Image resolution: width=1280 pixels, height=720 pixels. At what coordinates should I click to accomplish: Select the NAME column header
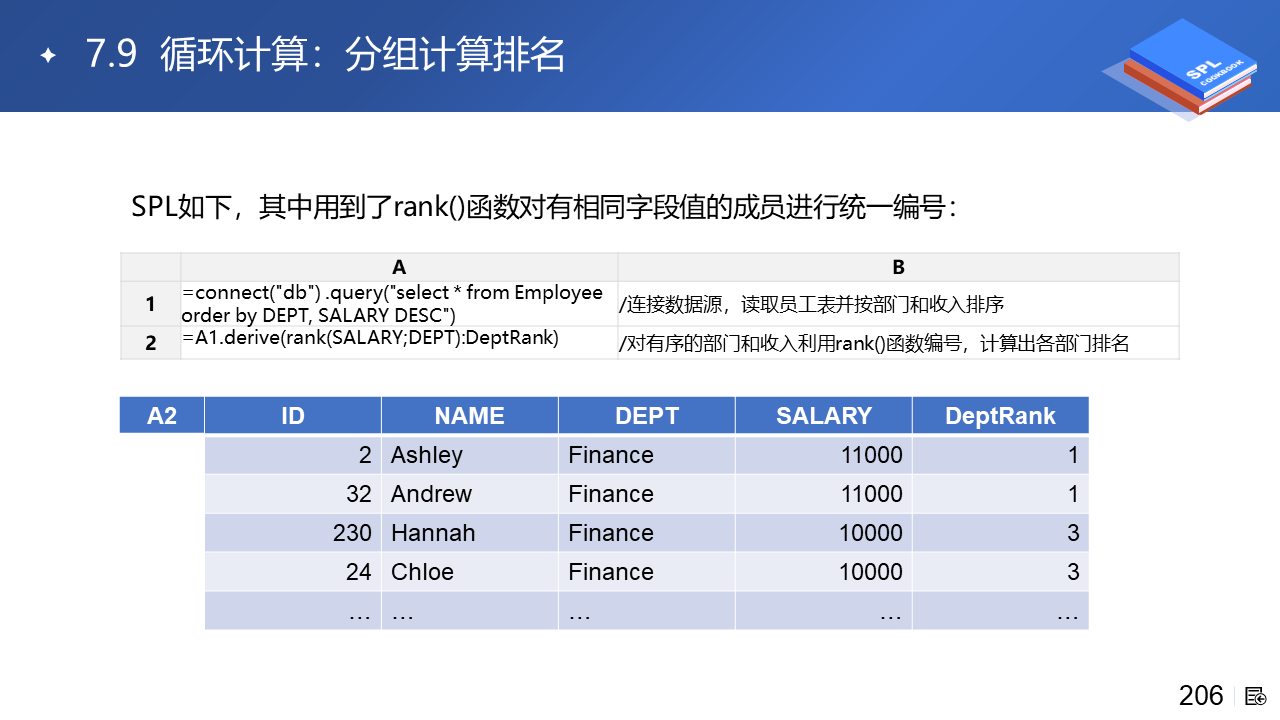(469, 415)
